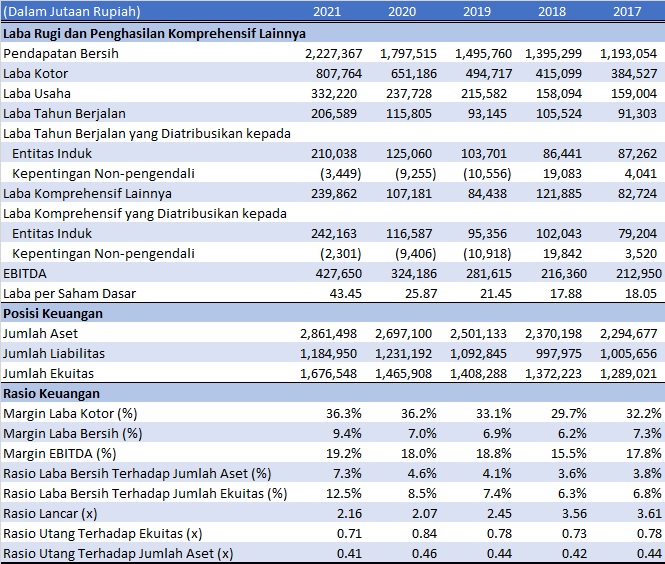Click the equity value 1,676,548

point(329,373)
